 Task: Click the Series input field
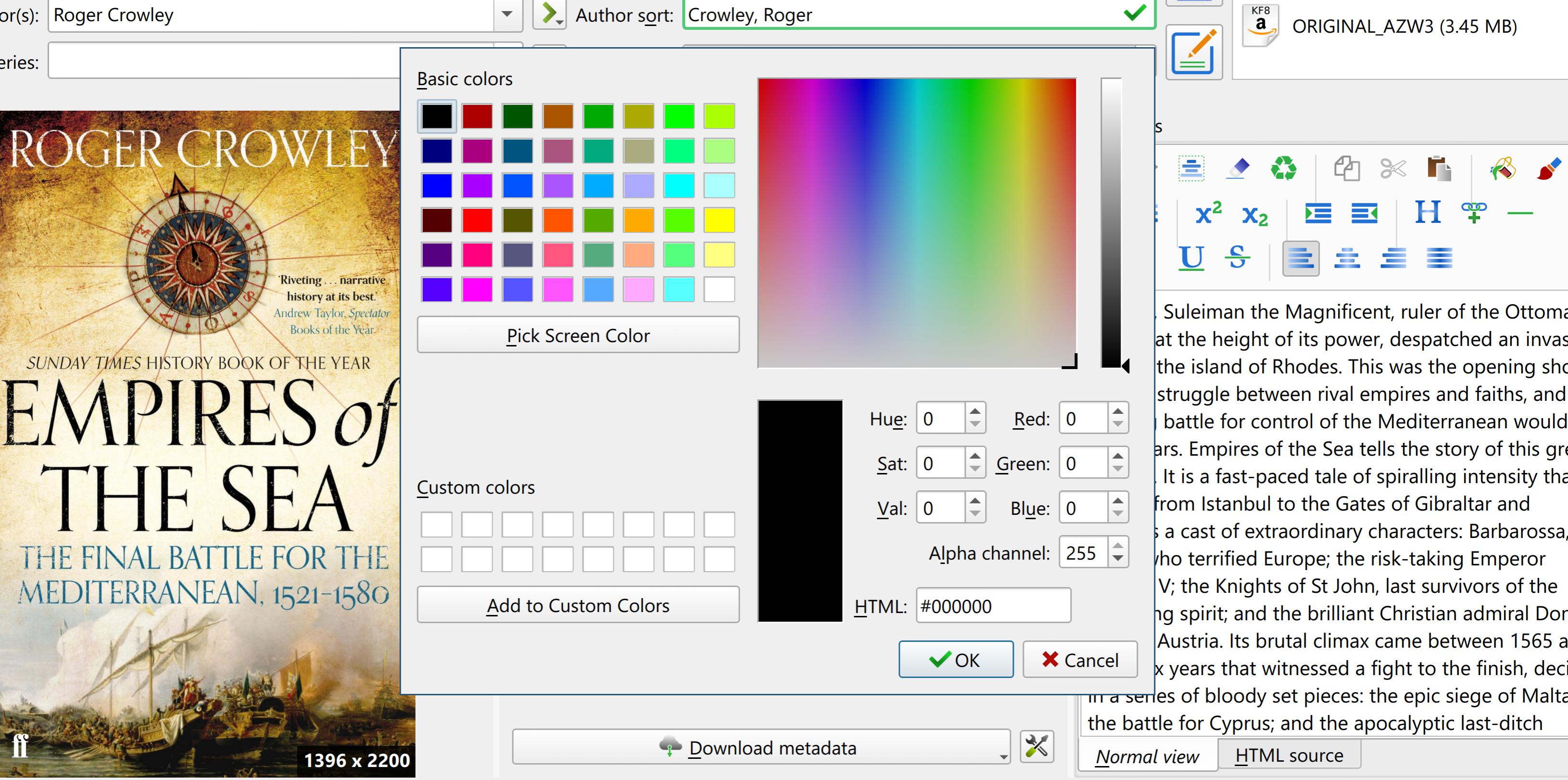pyautogui.click(x=224, y=61)
